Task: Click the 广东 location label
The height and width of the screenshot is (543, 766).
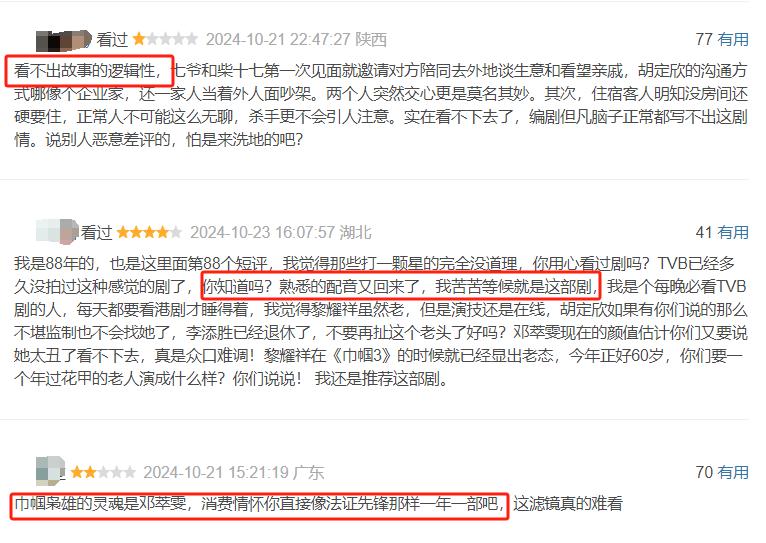Action: [x=309, y=472]
